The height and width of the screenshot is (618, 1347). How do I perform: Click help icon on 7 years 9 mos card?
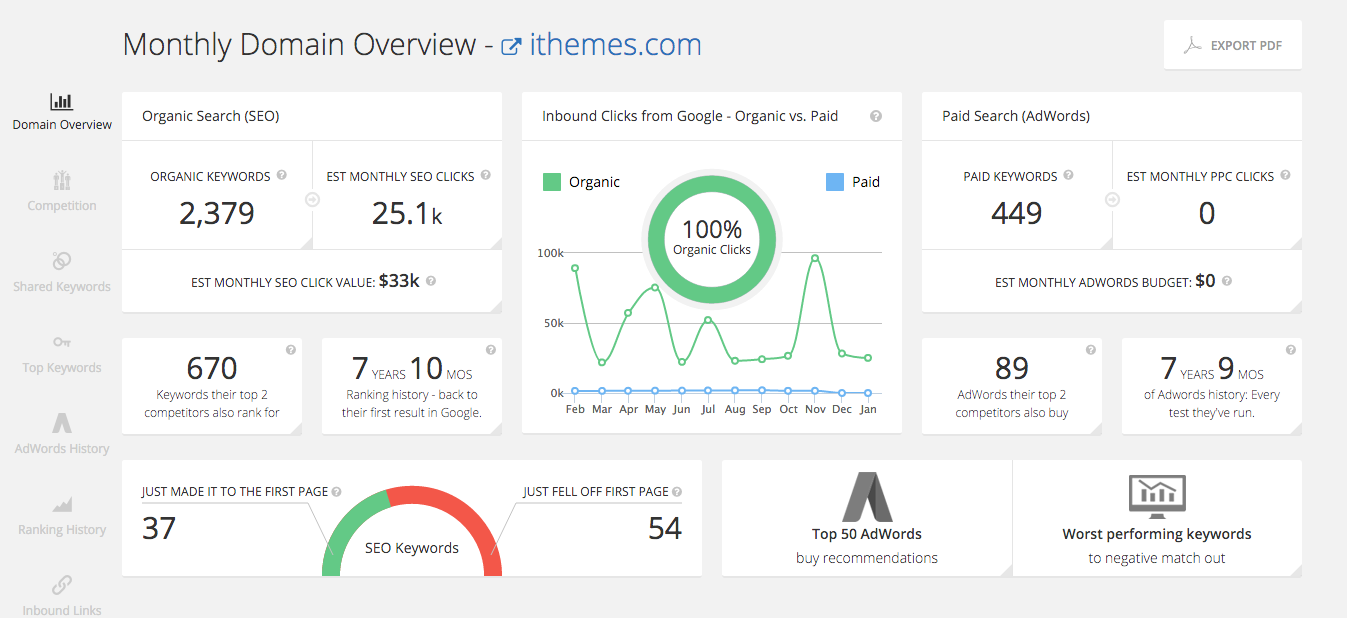click(x=1291, y=350)
